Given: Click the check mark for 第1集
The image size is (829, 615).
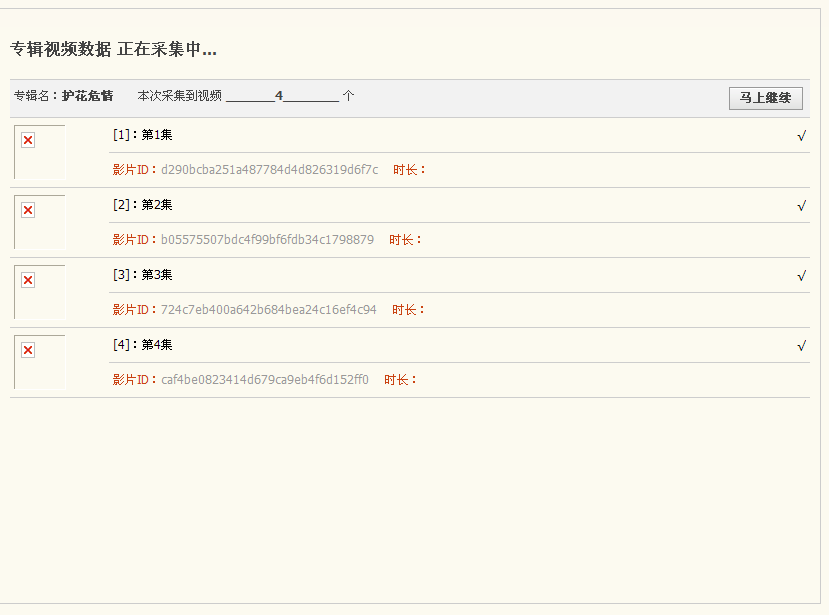Looking at the screenshot, I should click(x=802, y=136).
